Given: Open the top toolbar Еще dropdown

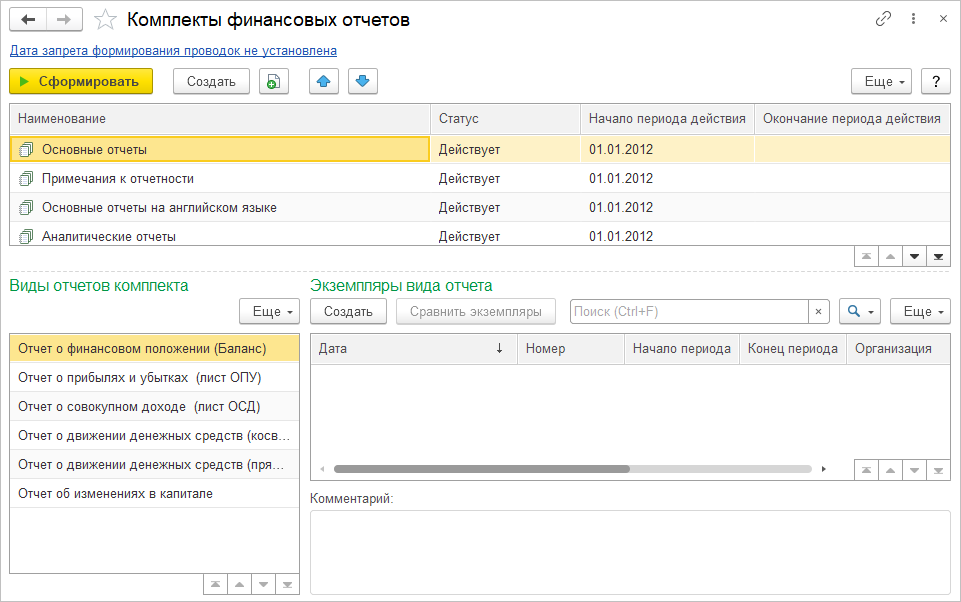Looking at the screenshot, I should click(881, 82).
